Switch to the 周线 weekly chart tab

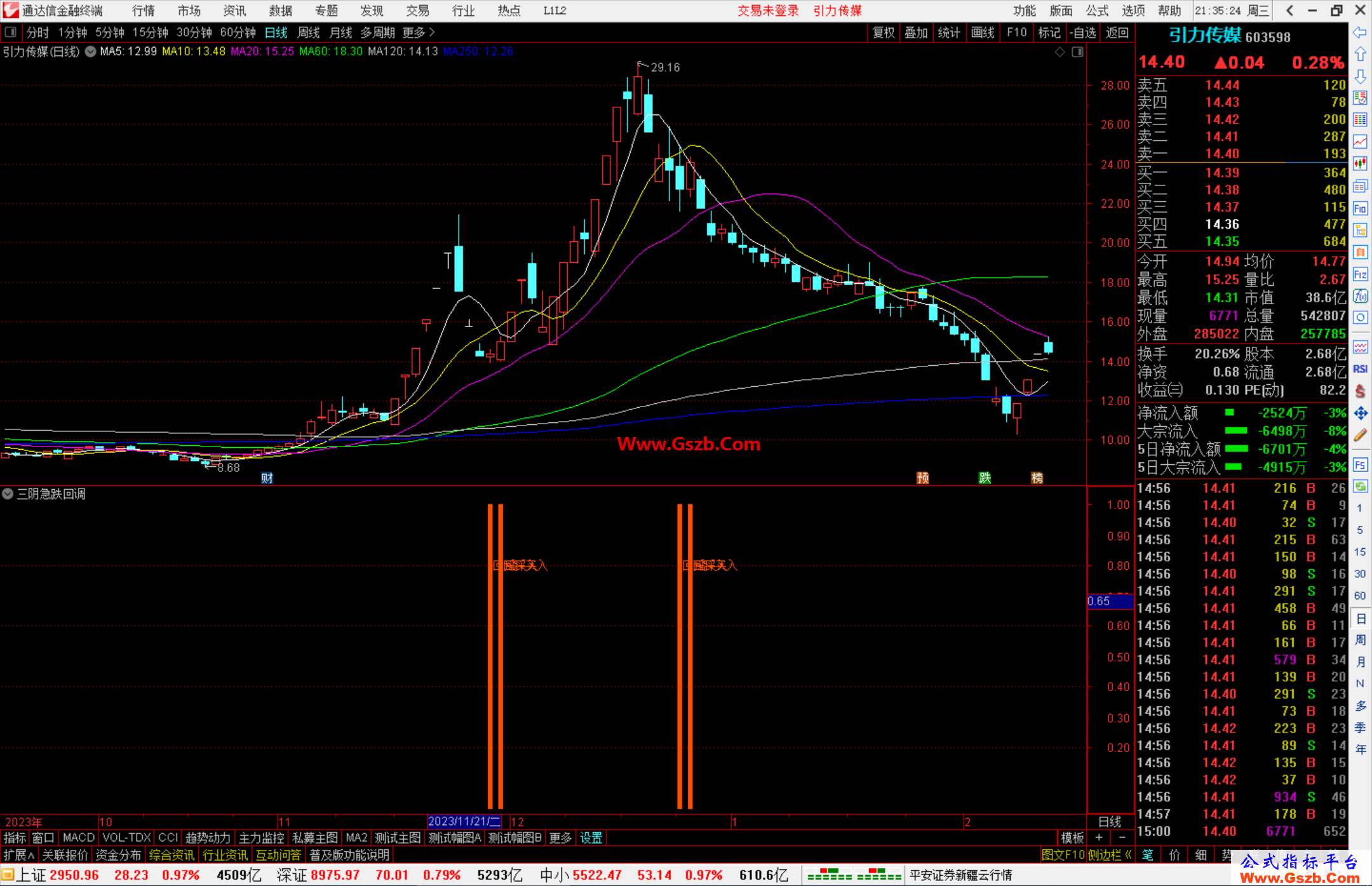(309, 32)
